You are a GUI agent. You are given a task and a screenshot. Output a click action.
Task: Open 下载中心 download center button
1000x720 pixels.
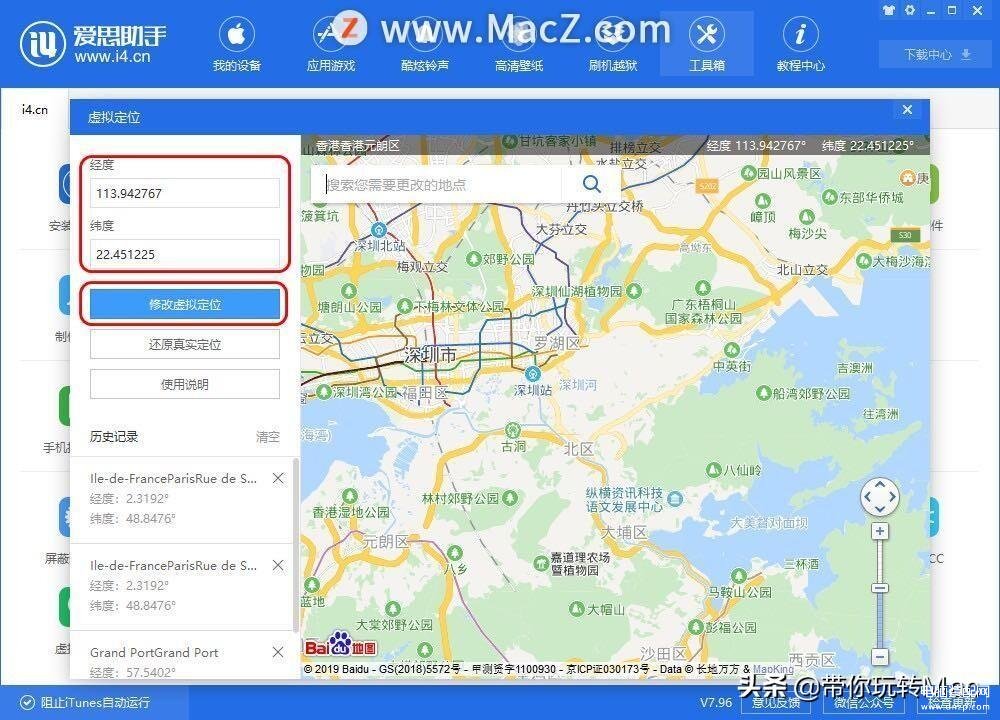pos(938,55)
